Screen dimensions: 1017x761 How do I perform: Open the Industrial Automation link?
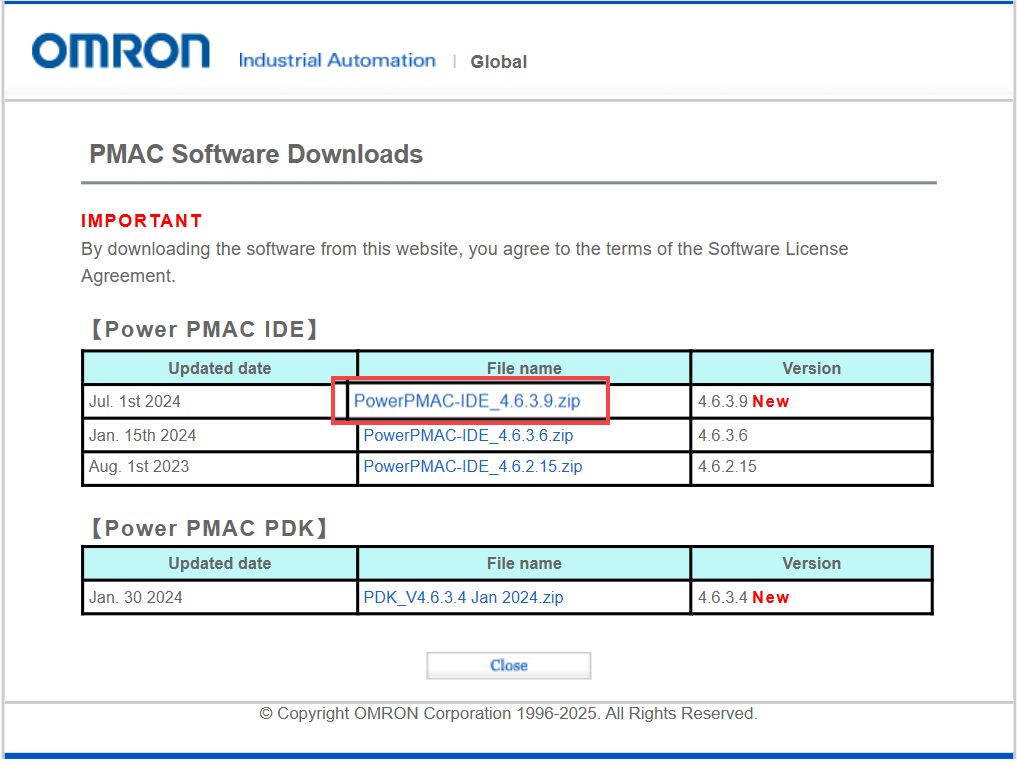[x=337, y=60]
